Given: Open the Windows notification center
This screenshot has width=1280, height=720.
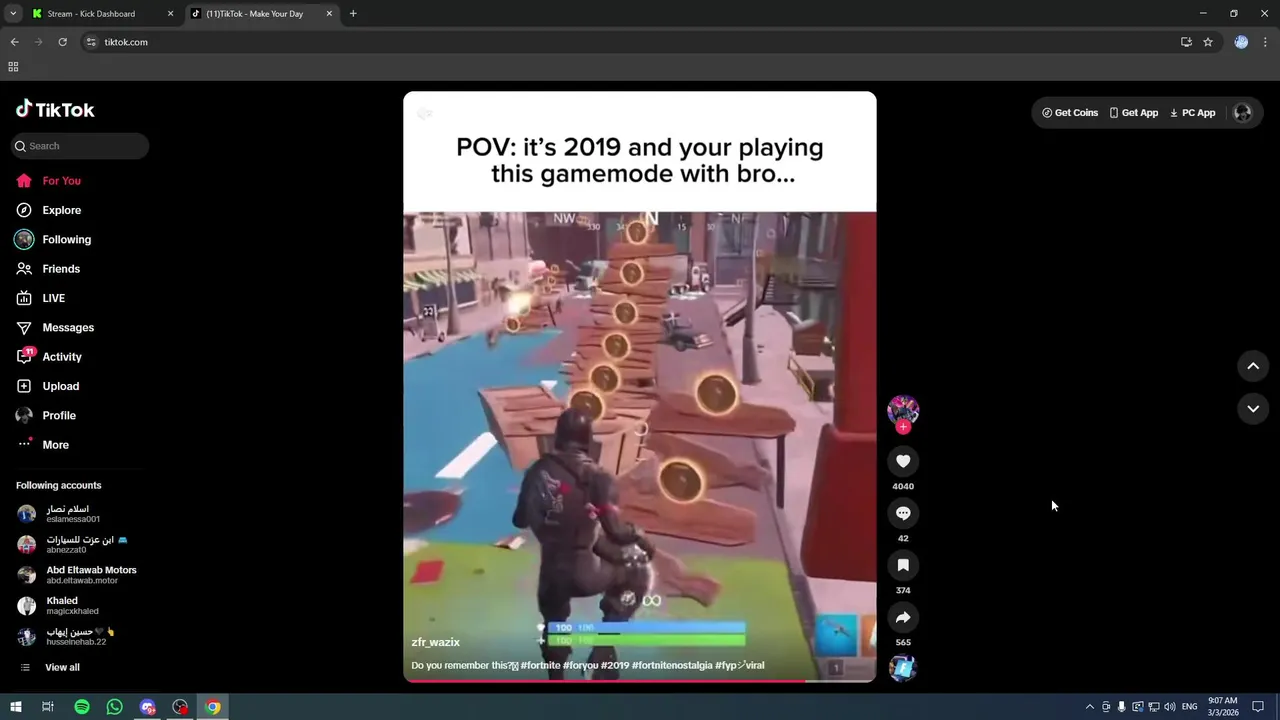Looking at the screenshot, I should pyautogui.click(x=1258, y=707).
